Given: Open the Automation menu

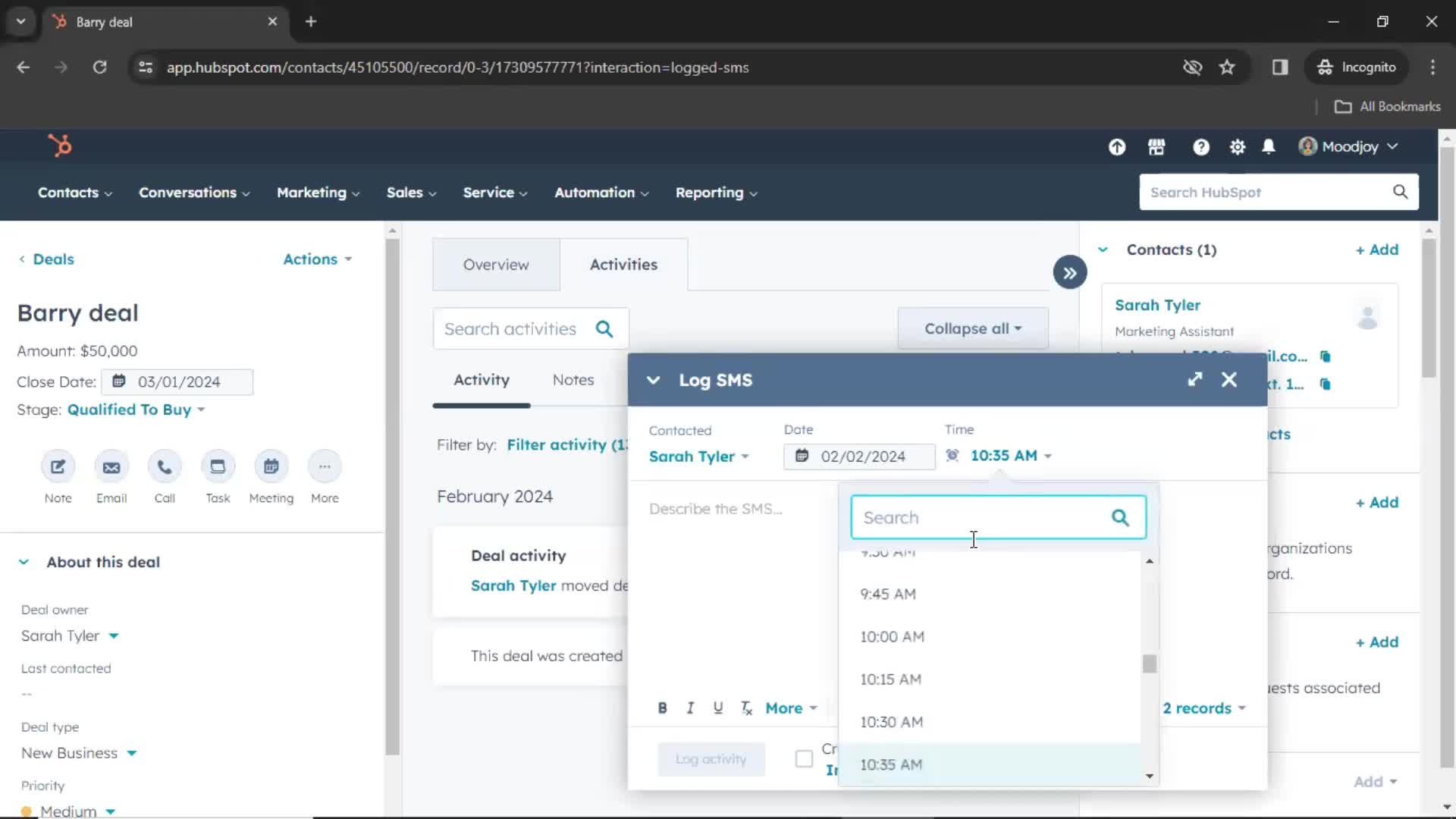Looking at the screenshot, I should [x=601, y=193].
